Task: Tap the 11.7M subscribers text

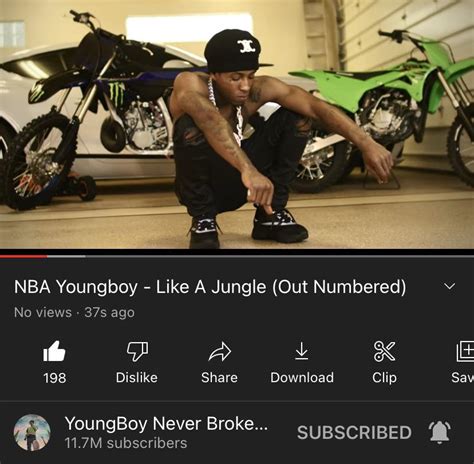Action: tap(126, 443)
